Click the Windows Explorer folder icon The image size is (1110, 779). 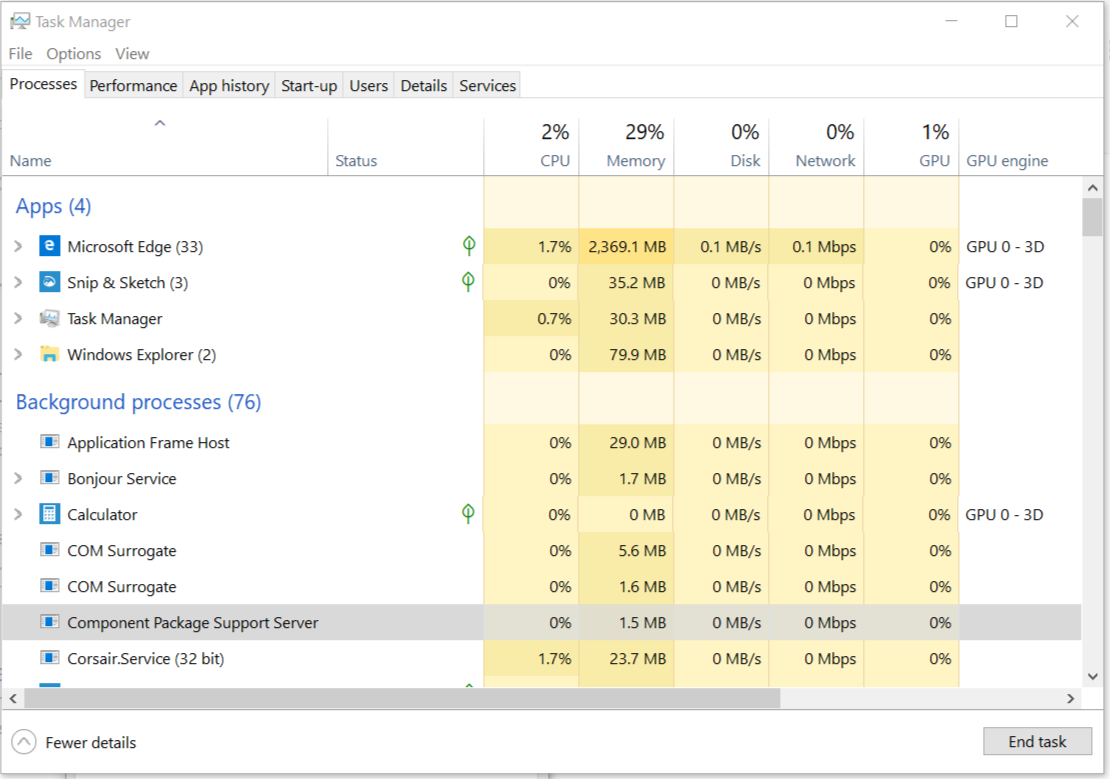49,354
